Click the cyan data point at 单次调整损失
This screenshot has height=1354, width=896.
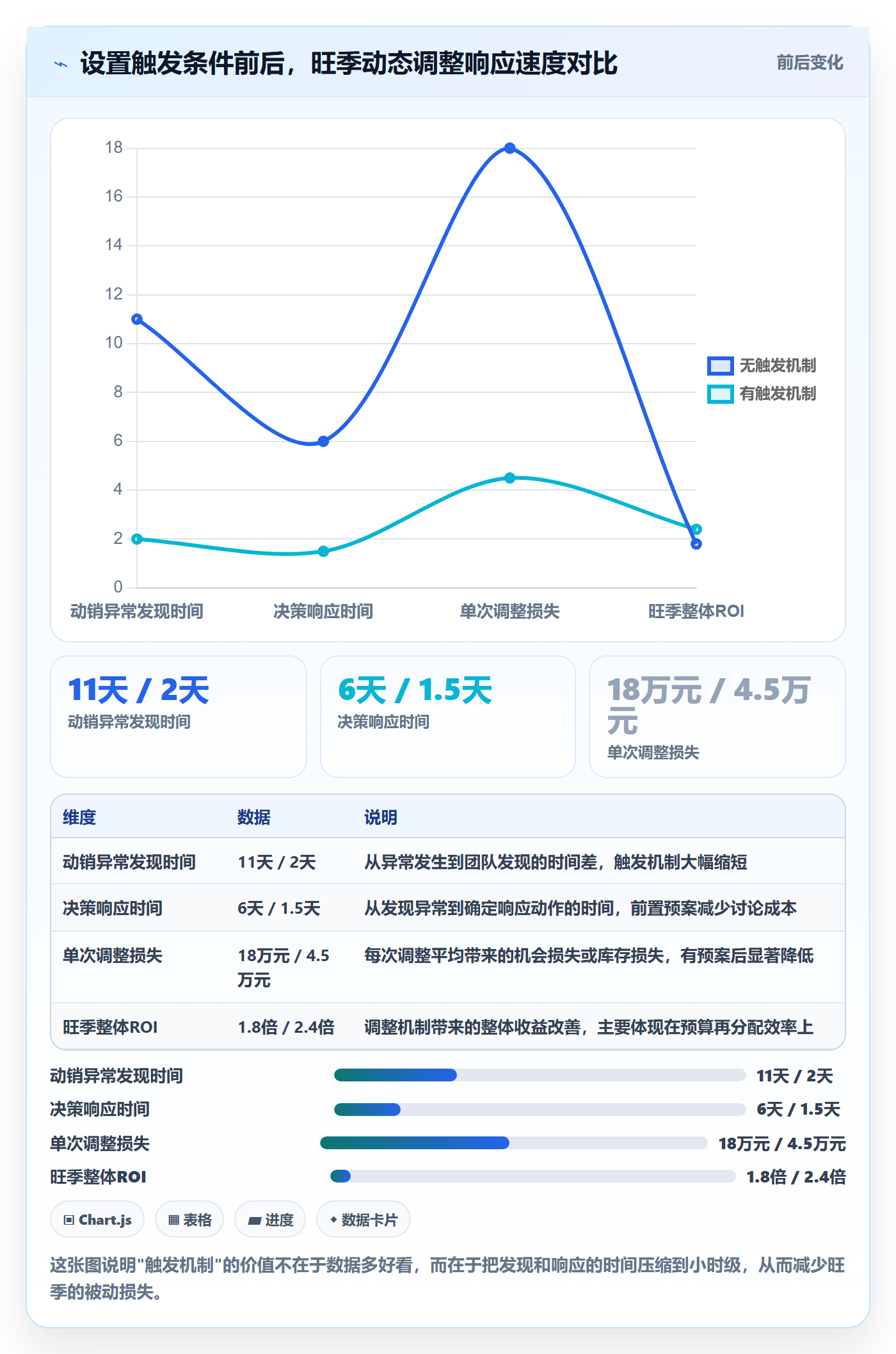pos(509,478)
